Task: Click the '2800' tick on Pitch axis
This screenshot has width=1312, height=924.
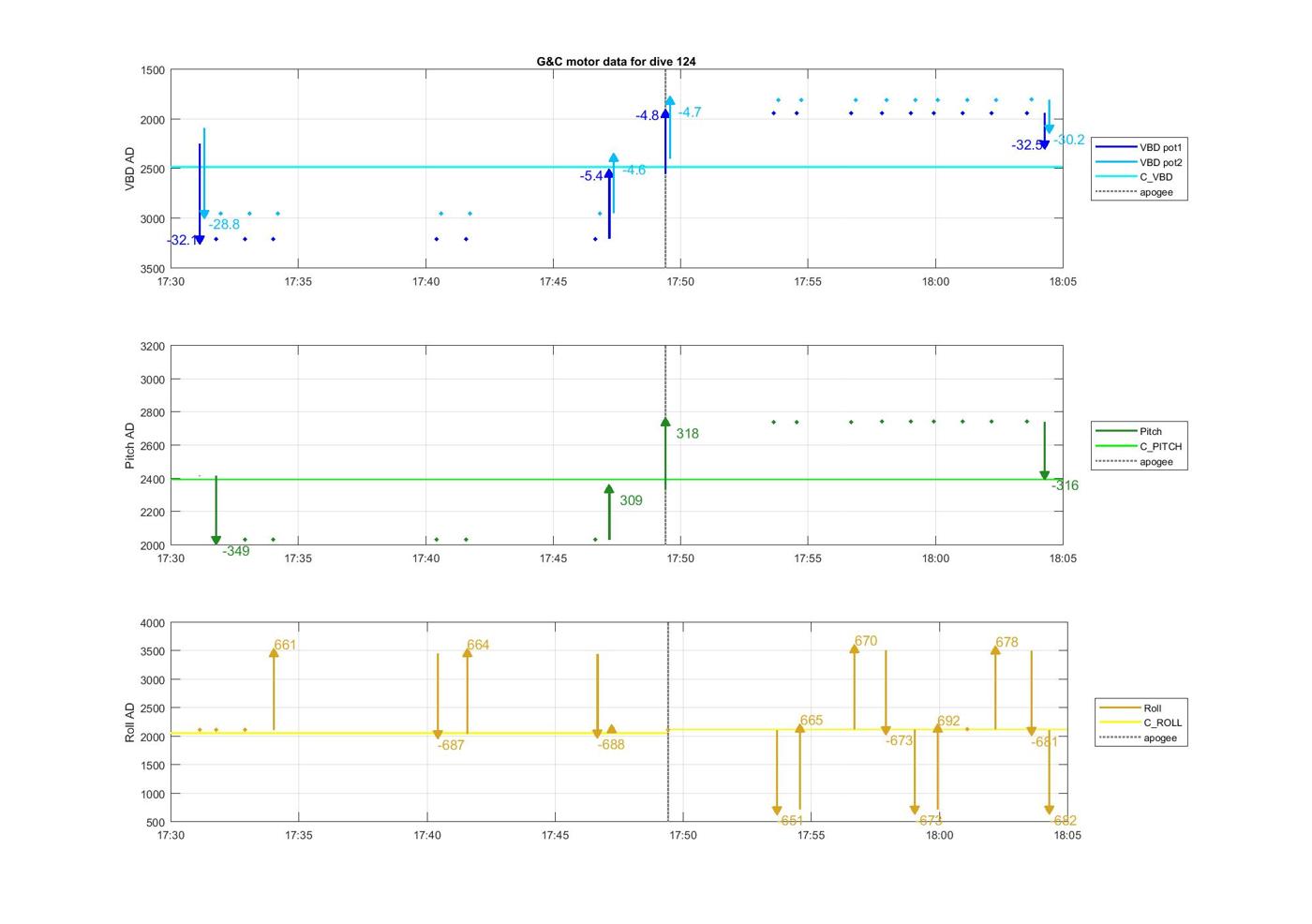Action: [153, 413]
